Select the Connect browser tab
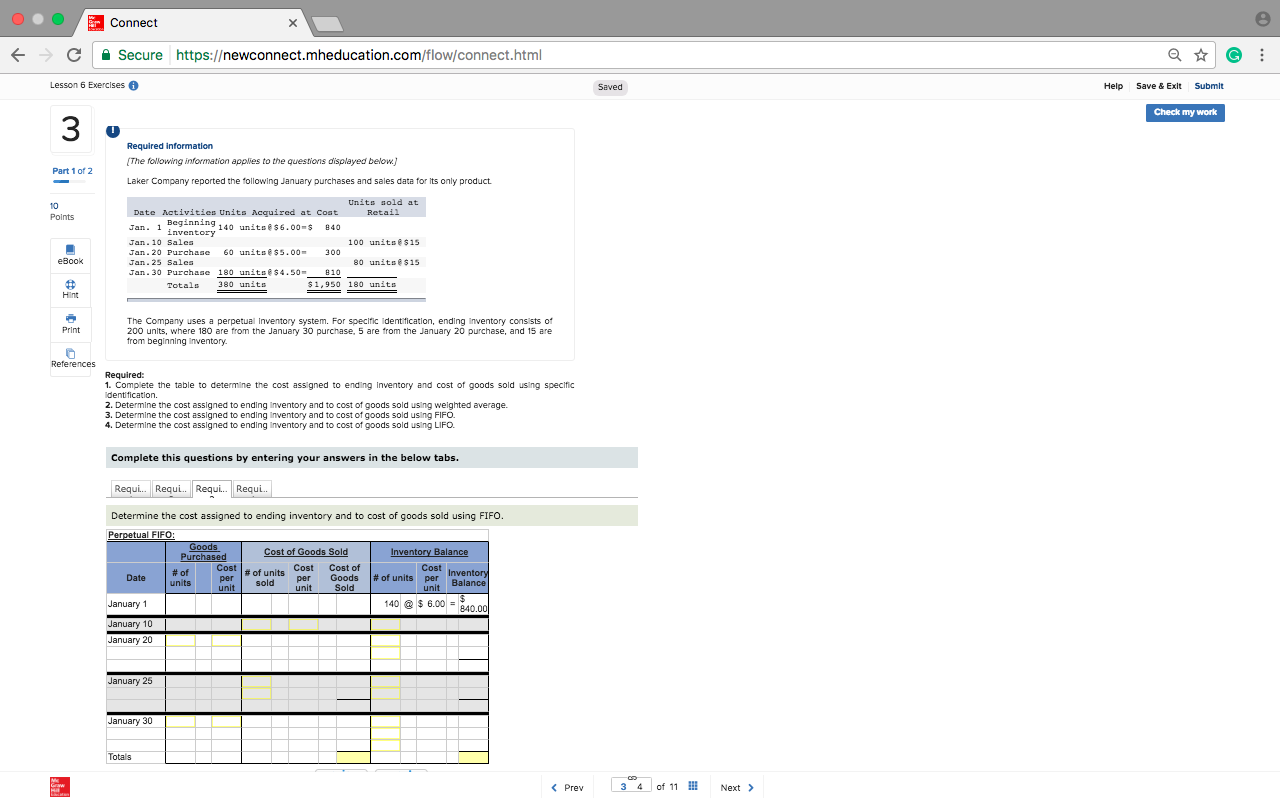The image size is (1280, 800). click(x=150, y=22)
